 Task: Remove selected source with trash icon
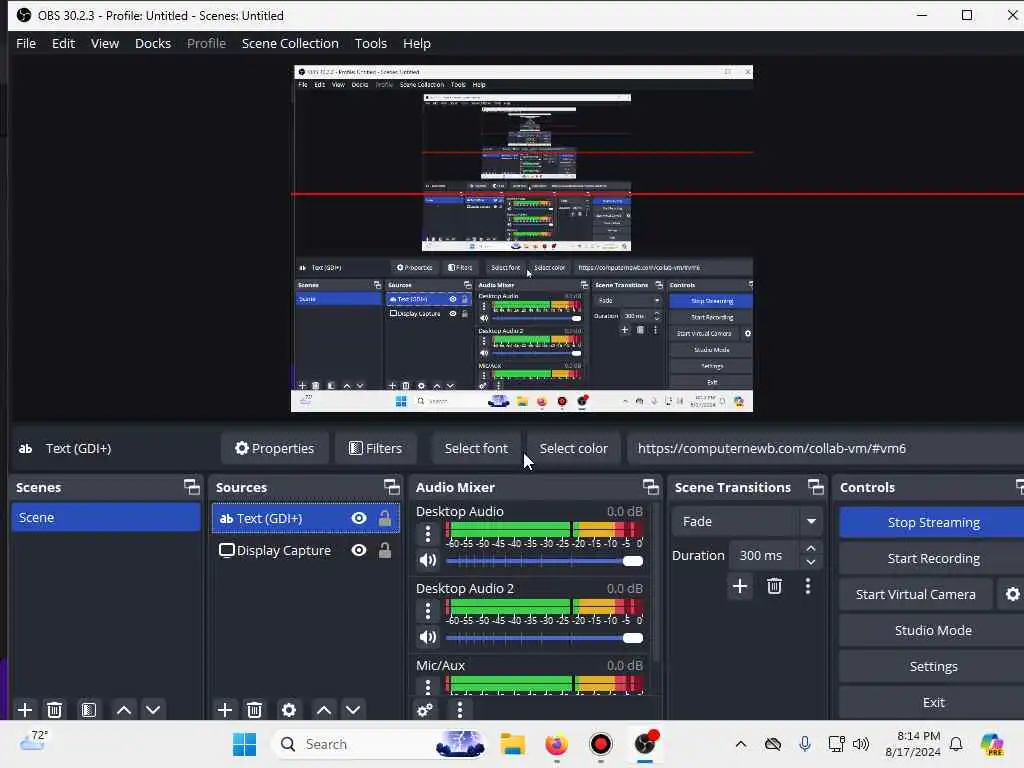pyautogui.click(x=255, y=710)
